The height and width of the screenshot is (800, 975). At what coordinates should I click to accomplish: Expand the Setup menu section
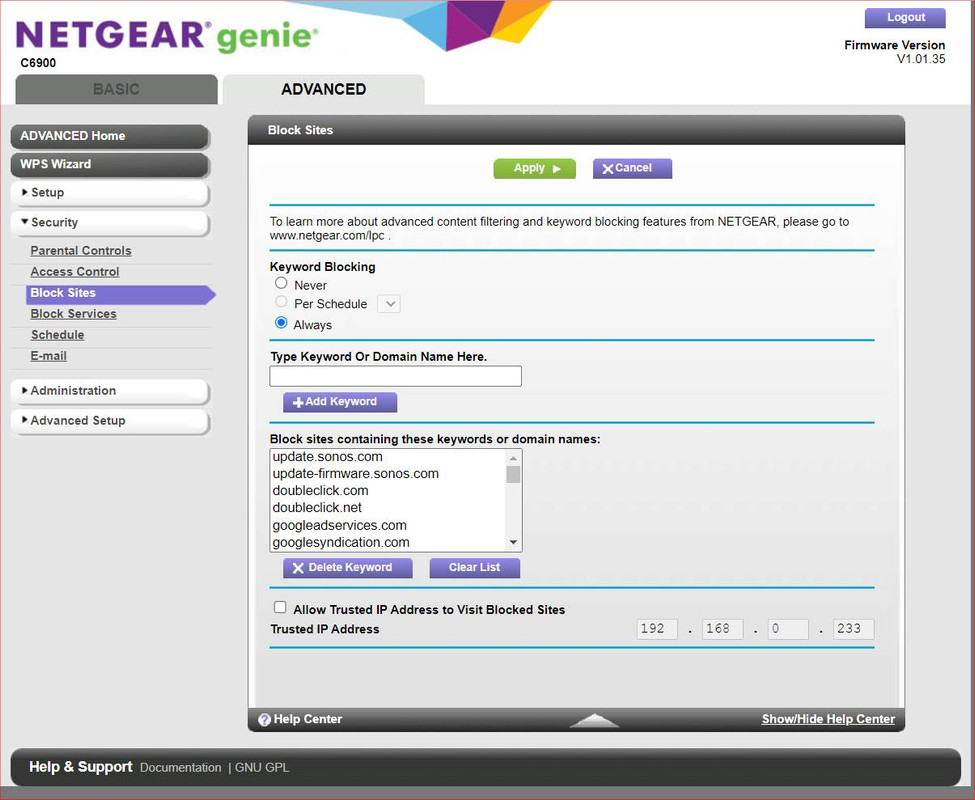pos(109,193)
